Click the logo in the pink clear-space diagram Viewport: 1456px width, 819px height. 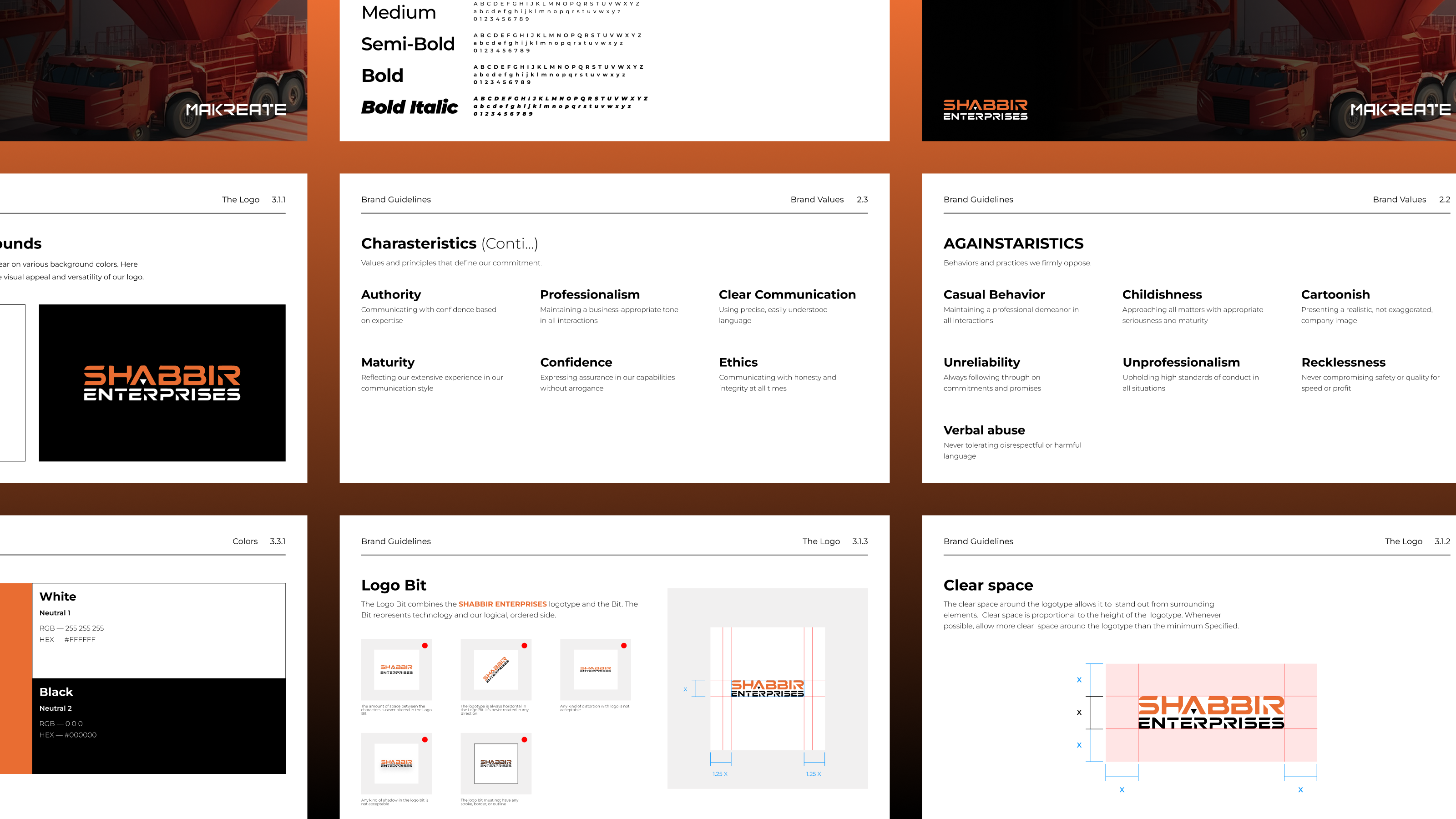pos(1211,713)
